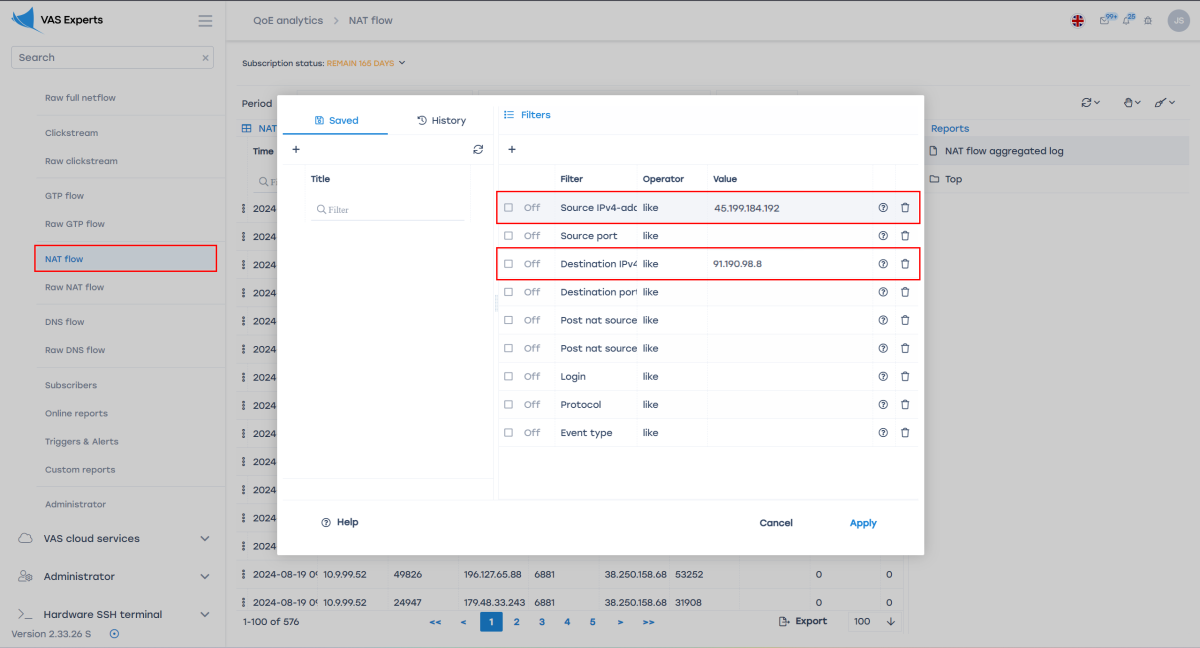Image resolution: width=1200 pixels, height=648 pixels.
Task: Open help for the Login filter
Action: coord(883,377)
